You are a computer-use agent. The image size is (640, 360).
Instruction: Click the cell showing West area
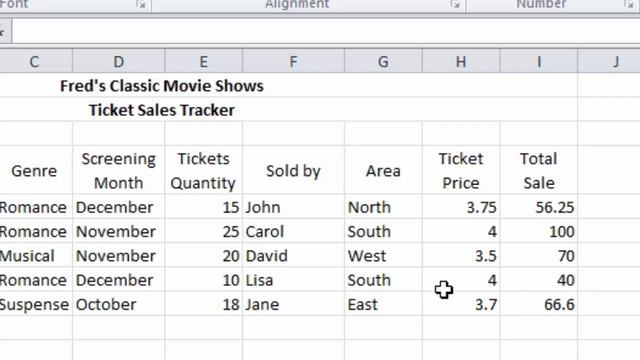[383, 256]
